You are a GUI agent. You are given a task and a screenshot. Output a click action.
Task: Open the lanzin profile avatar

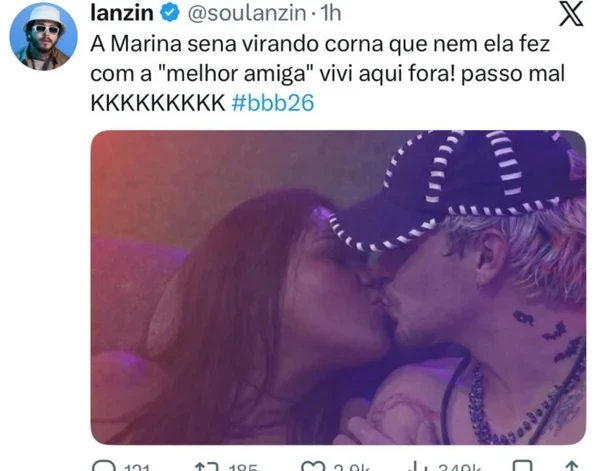point(44,37)
